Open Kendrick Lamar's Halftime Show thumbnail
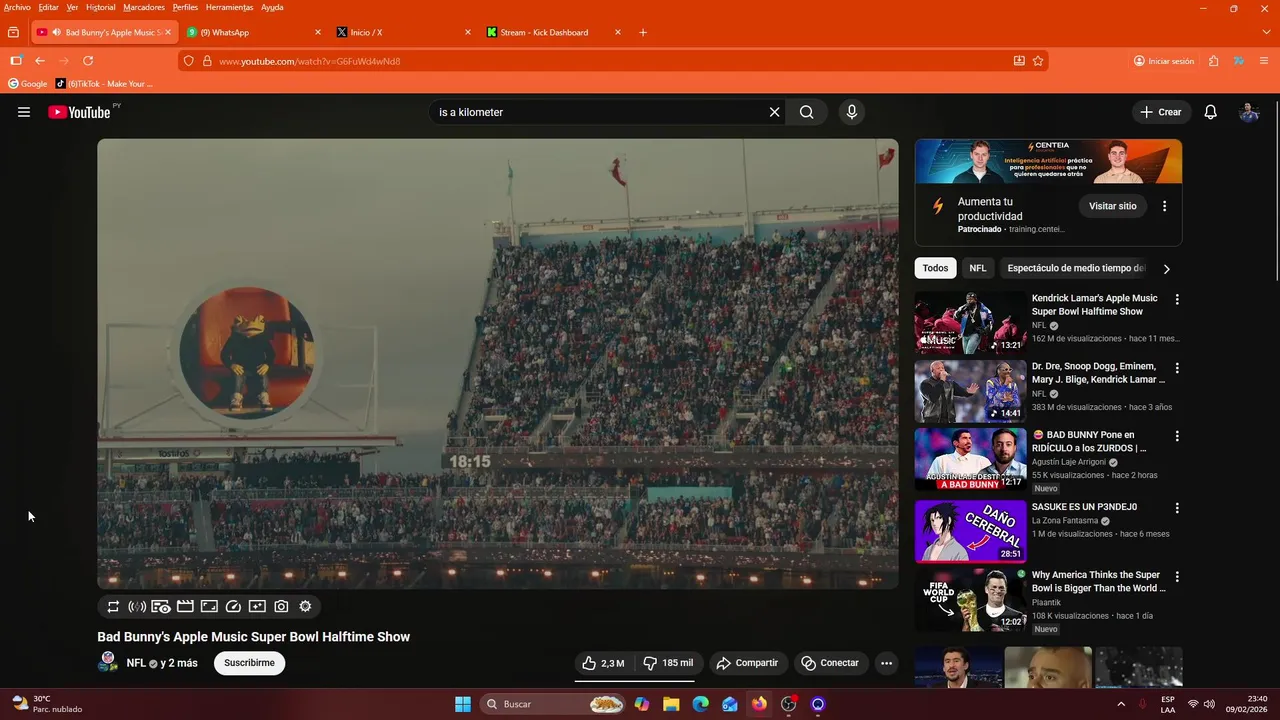Image resolution: width=1280 pixels, height=720 pixels. point(970,323)
